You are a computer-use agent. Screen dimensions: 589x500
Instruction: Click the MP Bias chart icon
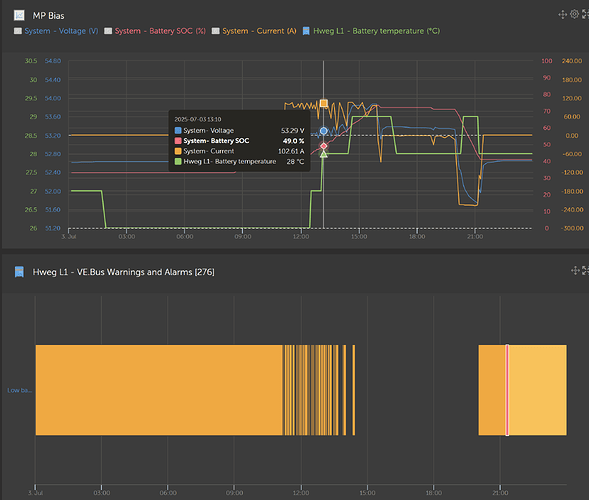pos(19,15)
